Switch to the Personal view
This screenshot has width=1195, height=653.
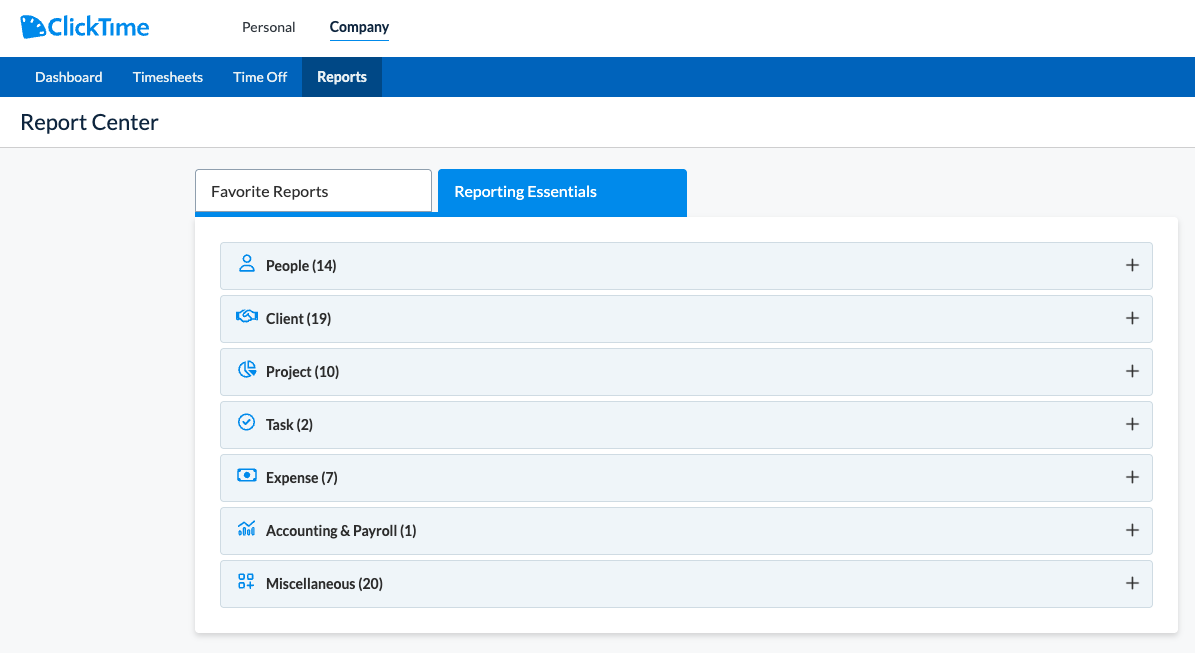click(x=268, y=27)
